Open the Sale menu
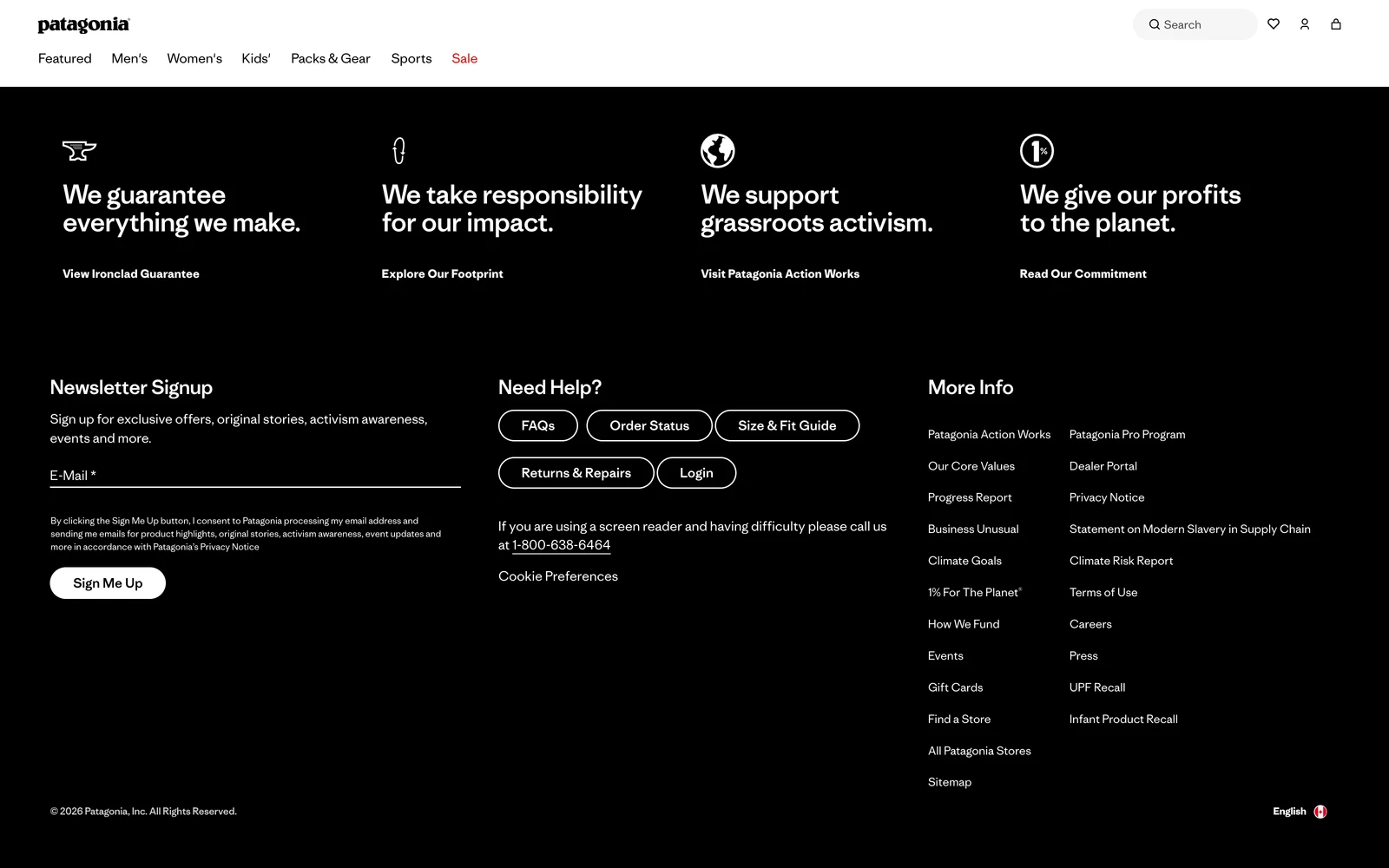The height and width of the screenshot is (868, 1389). (464, 58)
